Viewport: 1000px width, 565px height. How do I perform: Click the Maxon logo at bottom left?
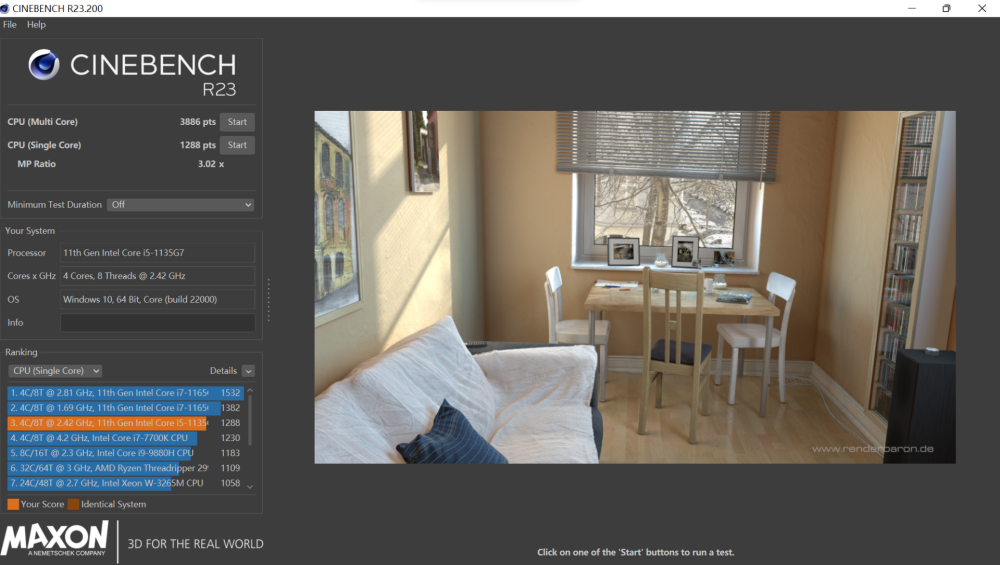[x=55, y=539]
